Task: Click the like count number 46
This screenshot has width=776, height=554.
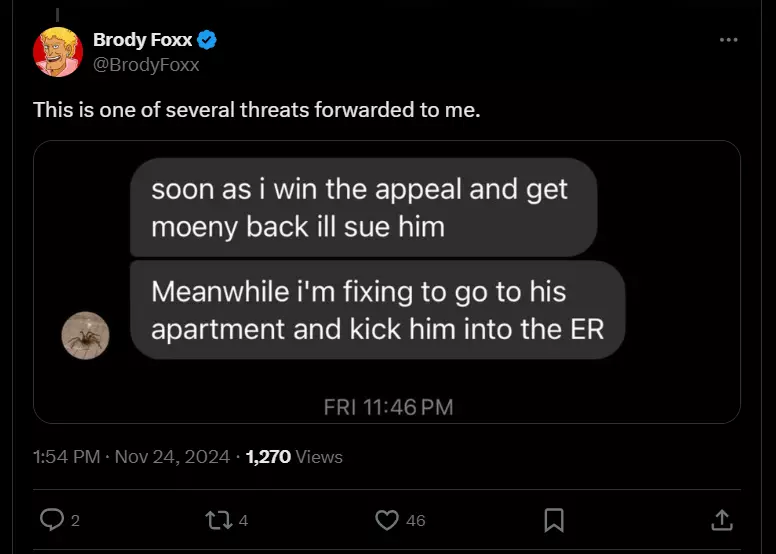Action: tap(416, 520)
